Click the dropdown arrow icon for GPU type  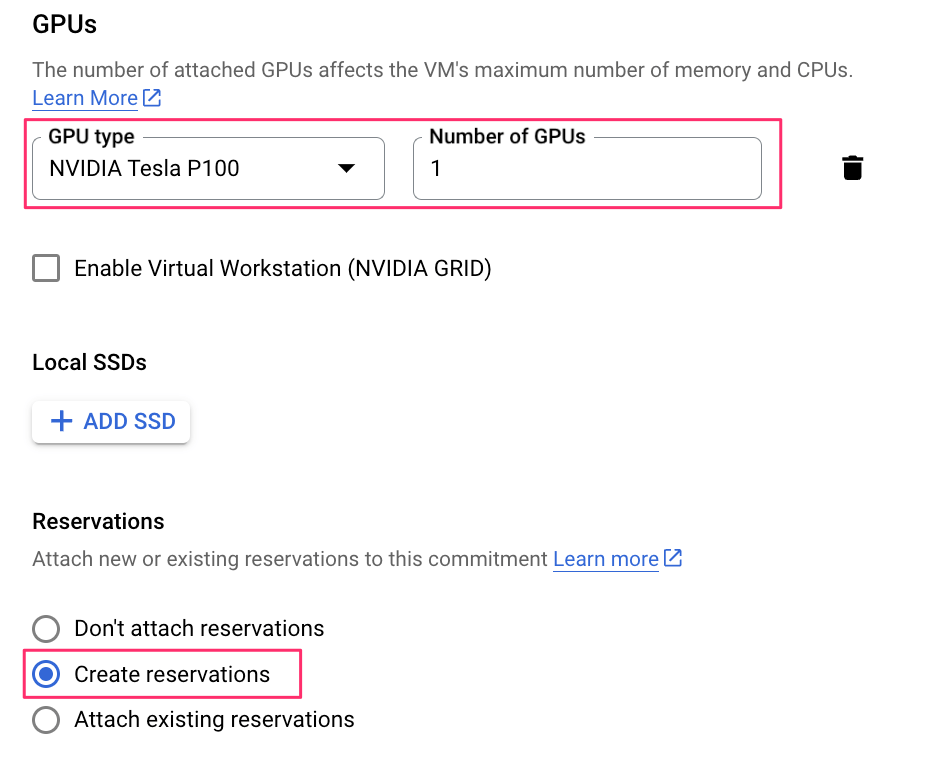pyautogui.click(x=346, y=168)
